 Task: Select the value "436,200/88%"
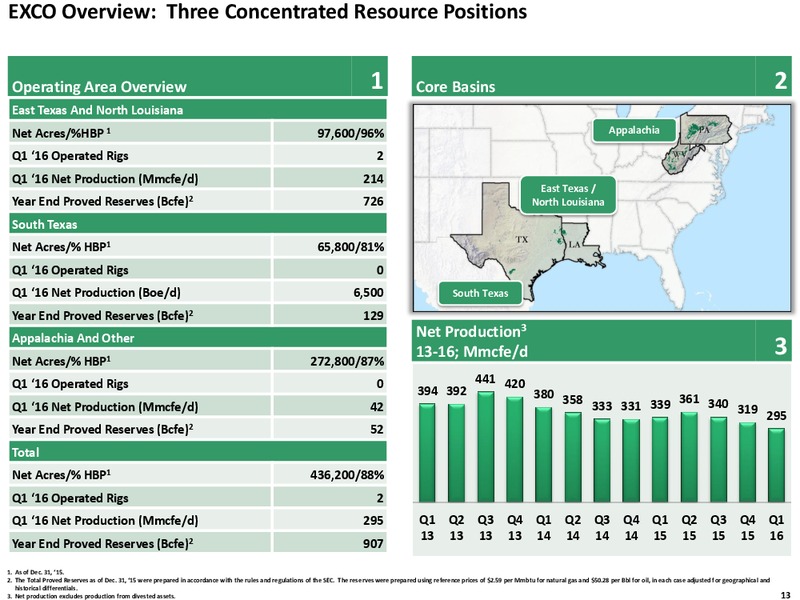(x=347, y=476)
